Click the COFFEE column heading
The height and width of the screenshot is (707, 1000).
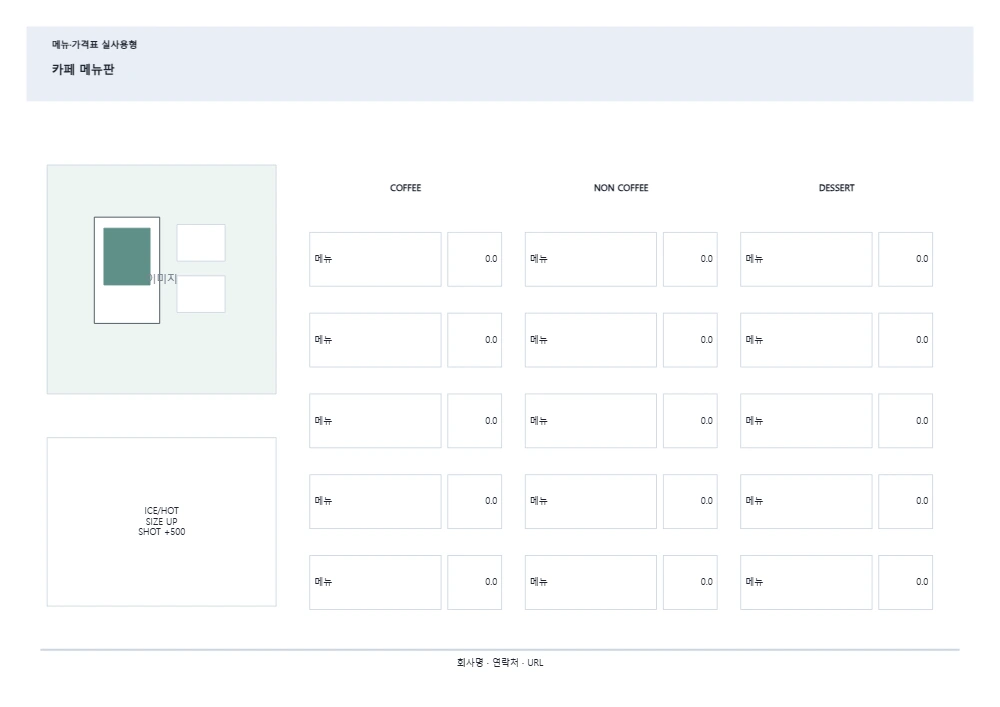406,187
